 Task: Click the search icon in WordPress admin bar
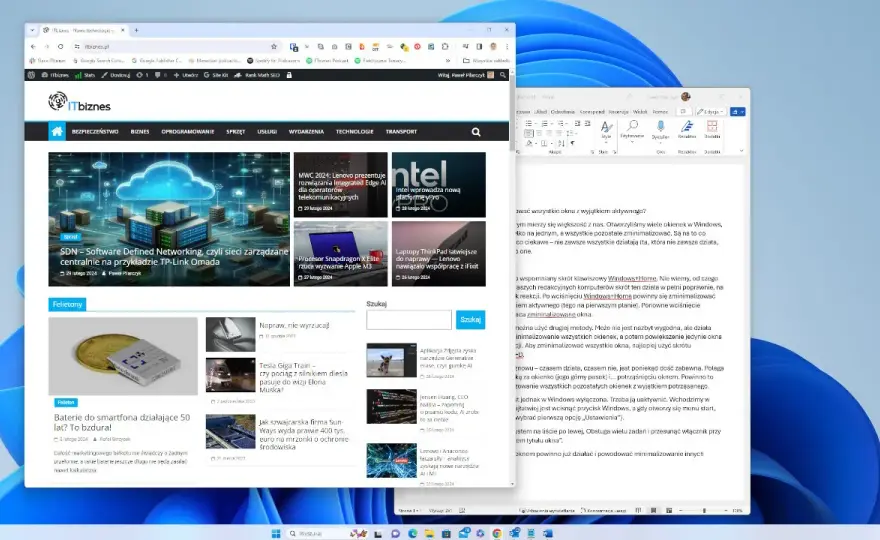[x=503, y=75]
